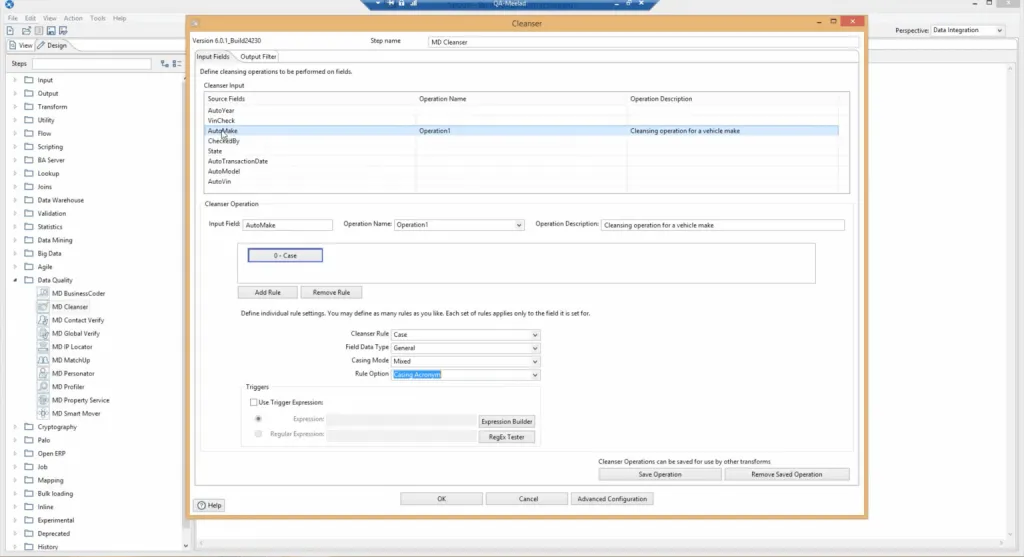1024x557 pixels.
Task: Open the Tools menu
Action: [x=97, y=18]
